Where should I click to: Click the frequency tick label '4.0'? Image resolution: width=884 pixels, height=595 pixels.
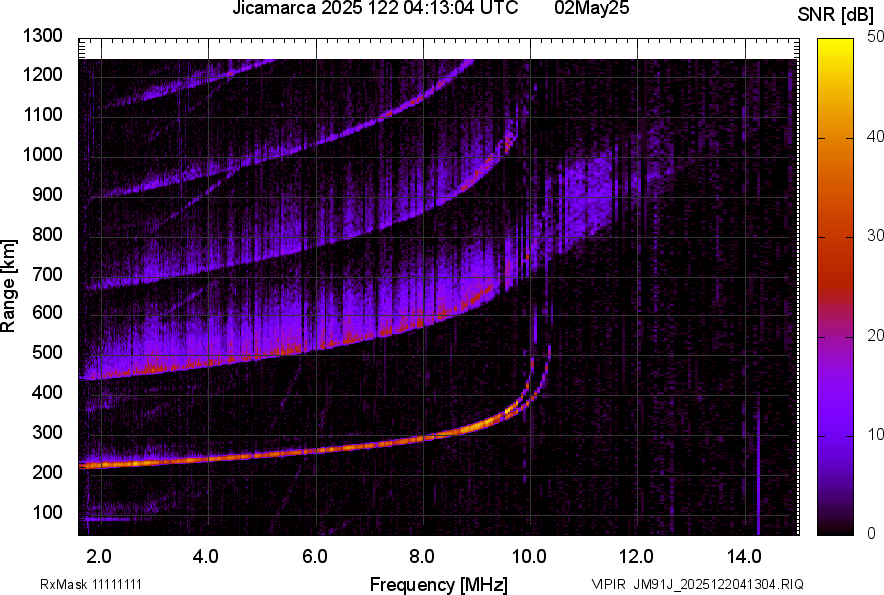[206, 557]
